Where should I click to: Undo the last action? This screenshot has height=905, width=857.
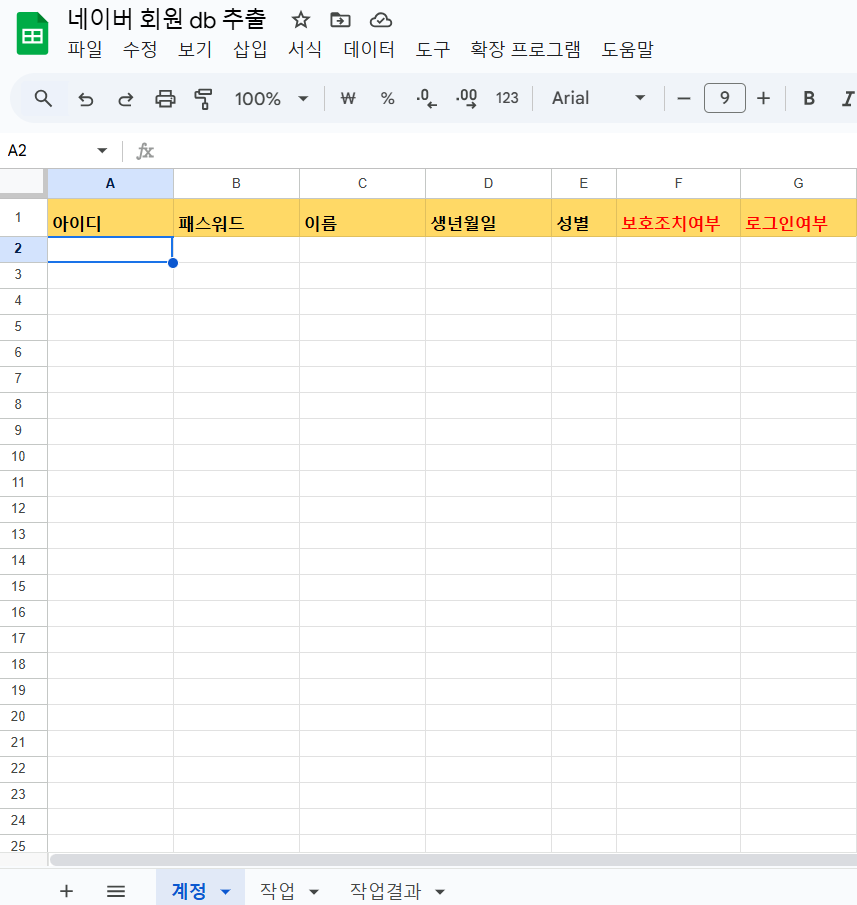point(85,99)
